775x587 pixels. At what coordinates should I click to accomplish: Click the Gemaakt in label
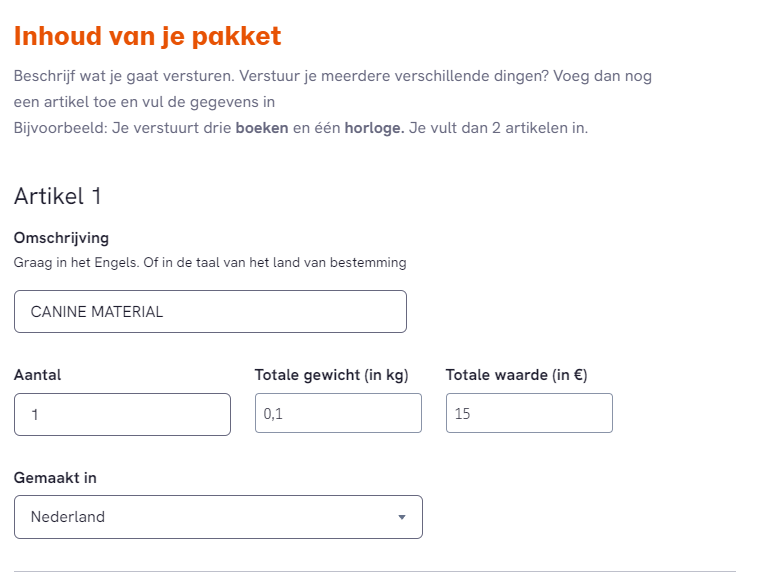[55, 478]
